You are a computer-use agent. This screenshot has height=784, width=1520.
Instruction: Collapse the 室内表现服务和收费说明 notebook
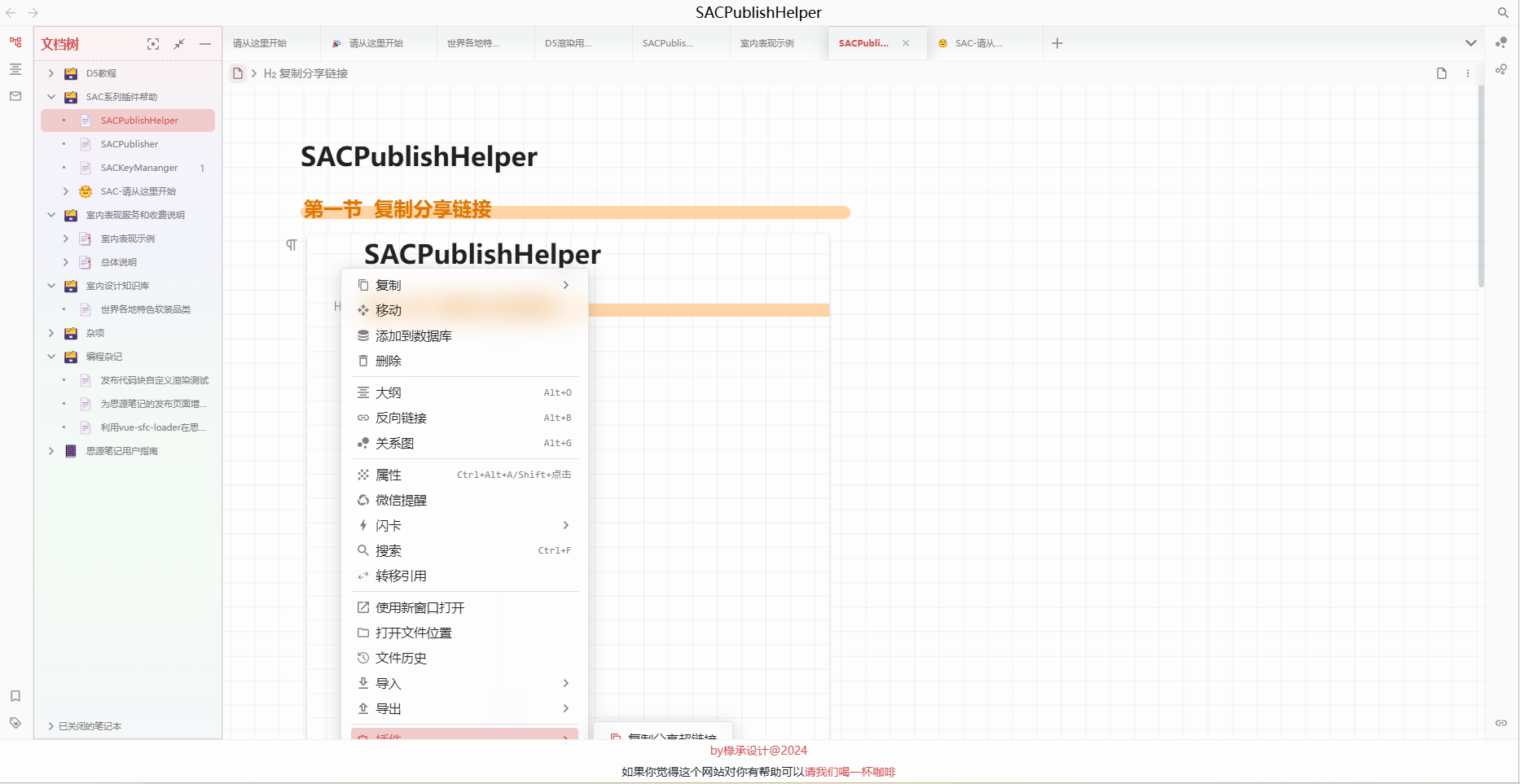(51, 215)
